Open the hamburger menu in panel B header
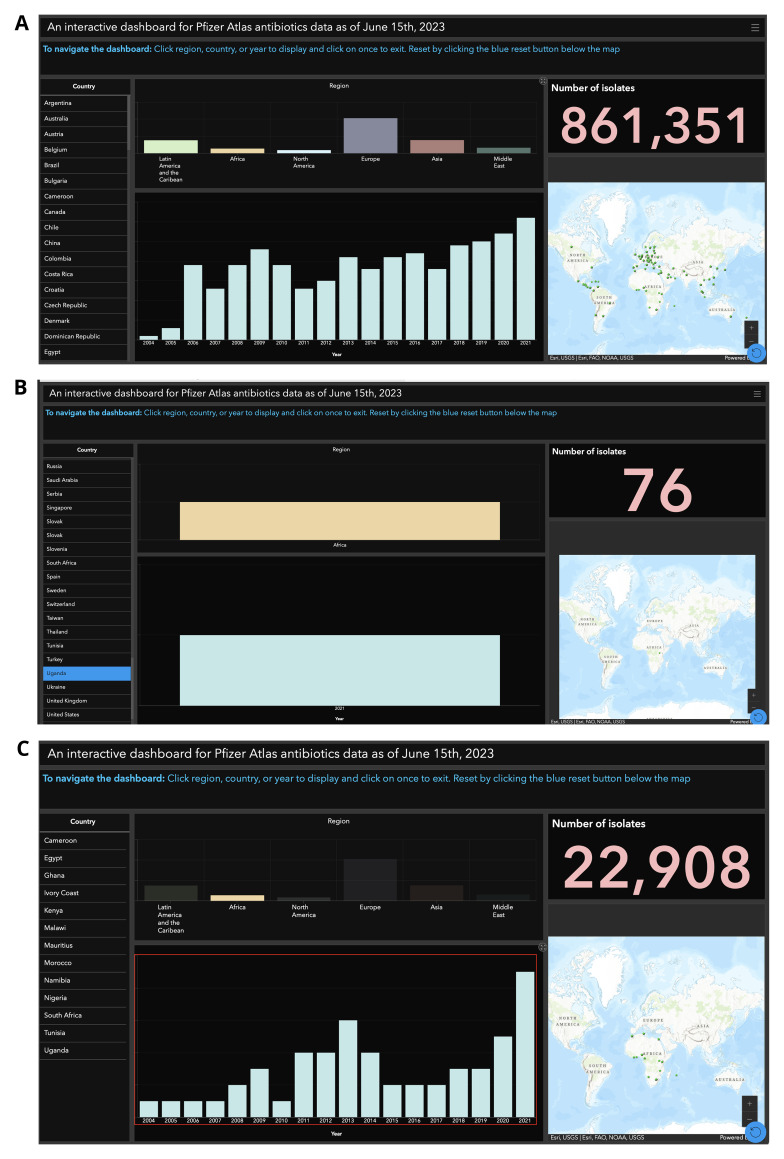Image resolution: width=784 pixels, height=1159 pixels. [x=757, y=394]
